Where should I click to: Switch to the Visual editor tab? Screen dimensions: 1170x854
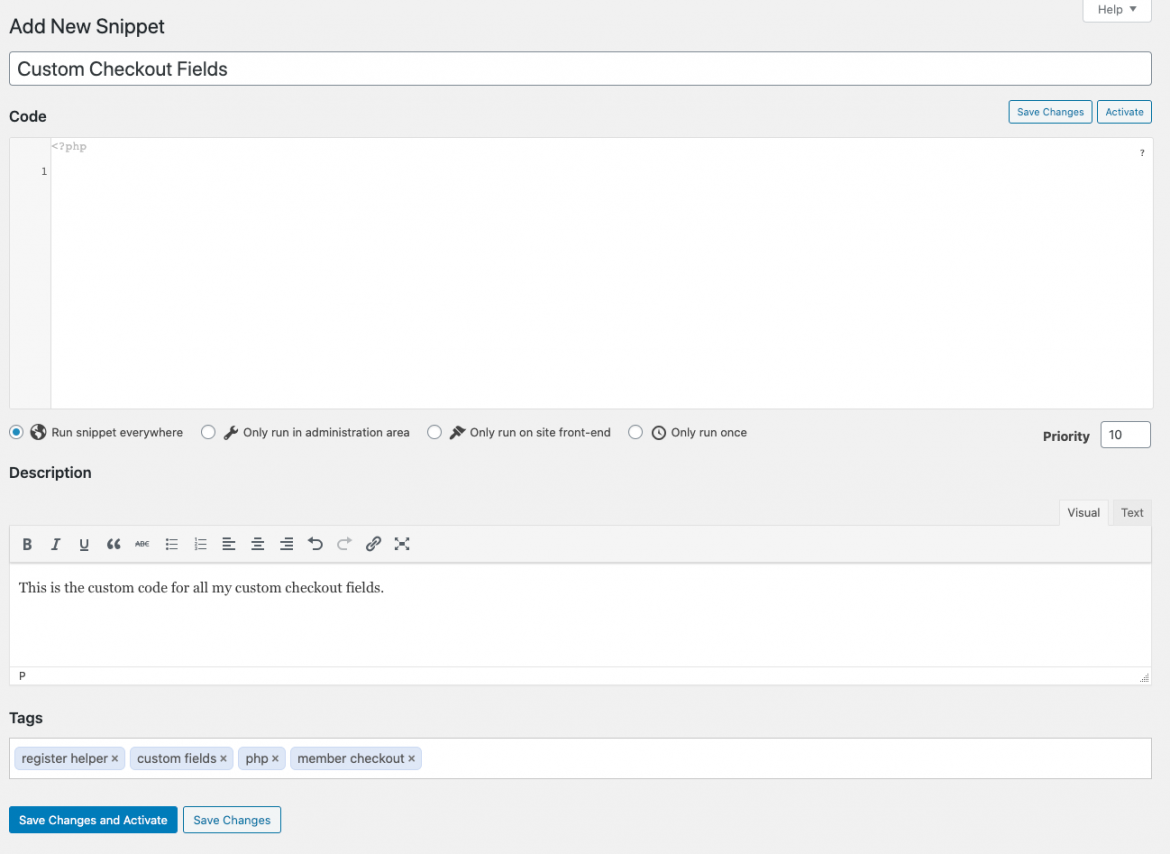click(x=1083, y=513)
